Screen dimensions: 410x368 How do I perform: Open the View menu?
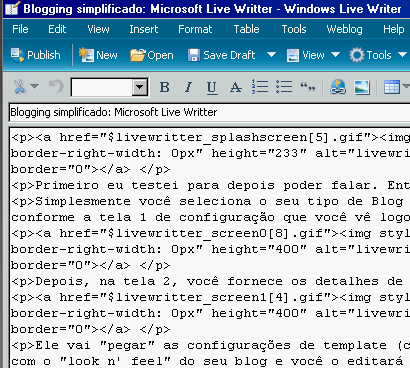98,29
